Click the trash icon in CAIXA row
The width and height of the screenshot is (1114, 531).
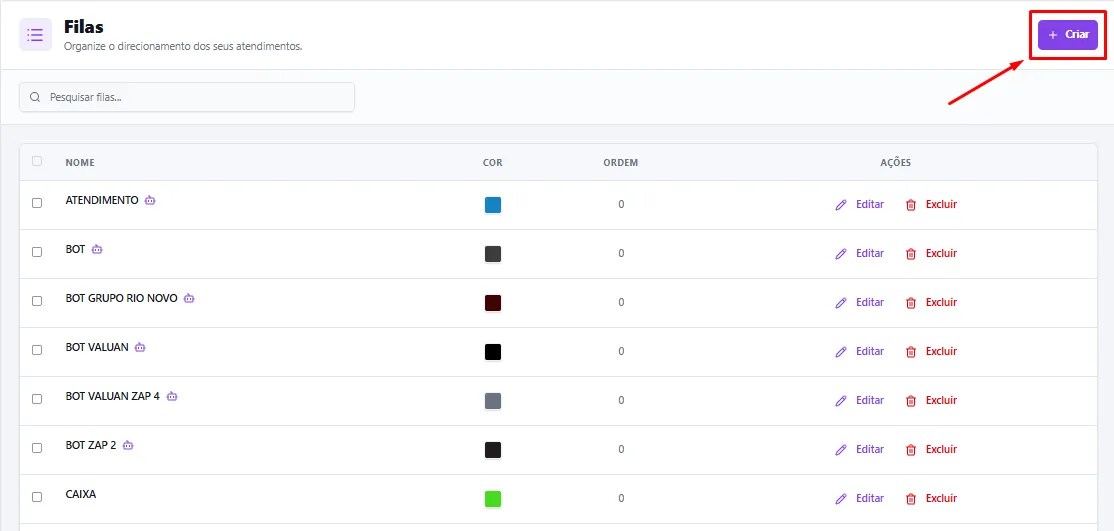click(x=911, y=499)
